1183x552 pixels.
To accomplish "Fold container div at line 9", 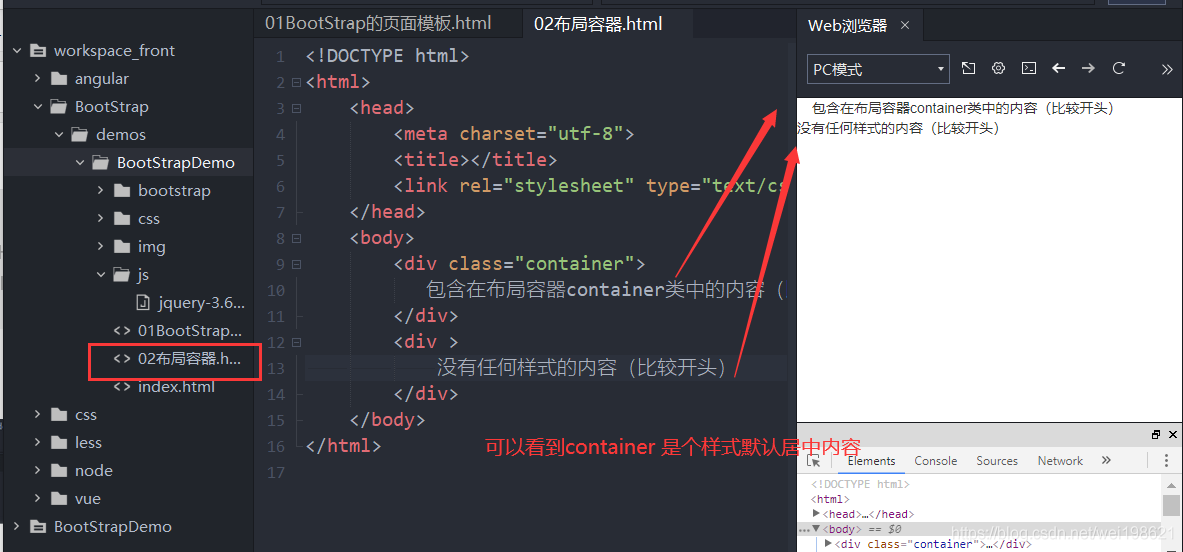I will coord(297,265).
